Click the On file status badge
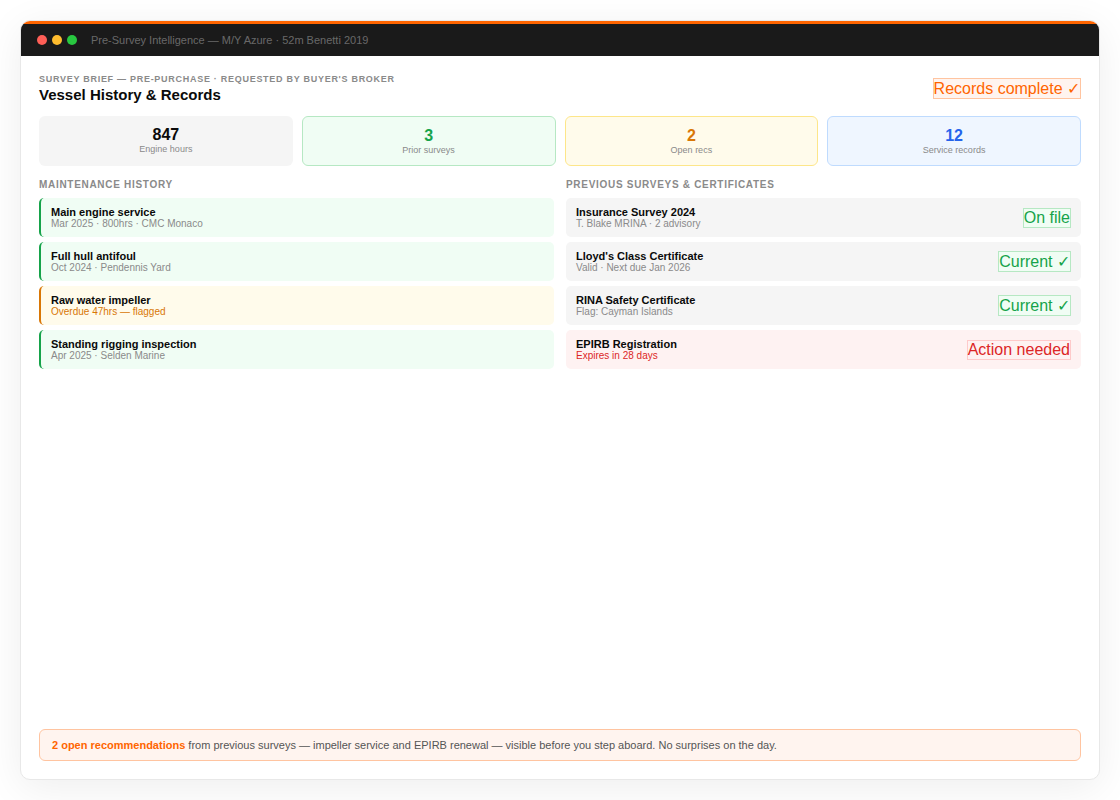 tap(1046, 217)
